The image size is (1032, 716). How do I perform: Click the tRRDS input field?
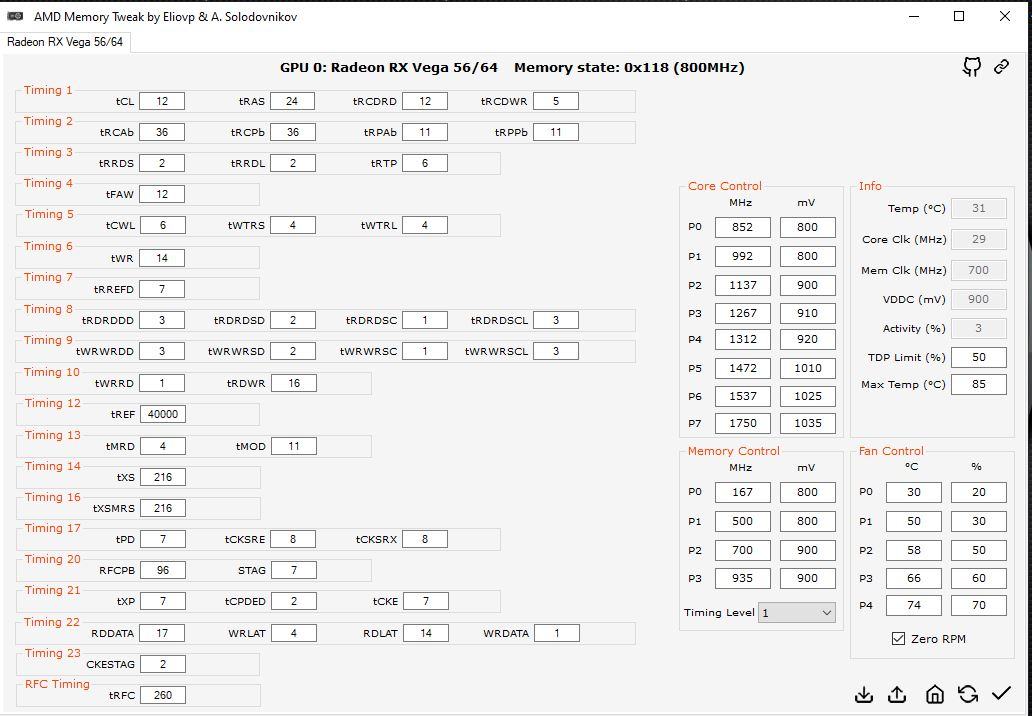(162, 163)
